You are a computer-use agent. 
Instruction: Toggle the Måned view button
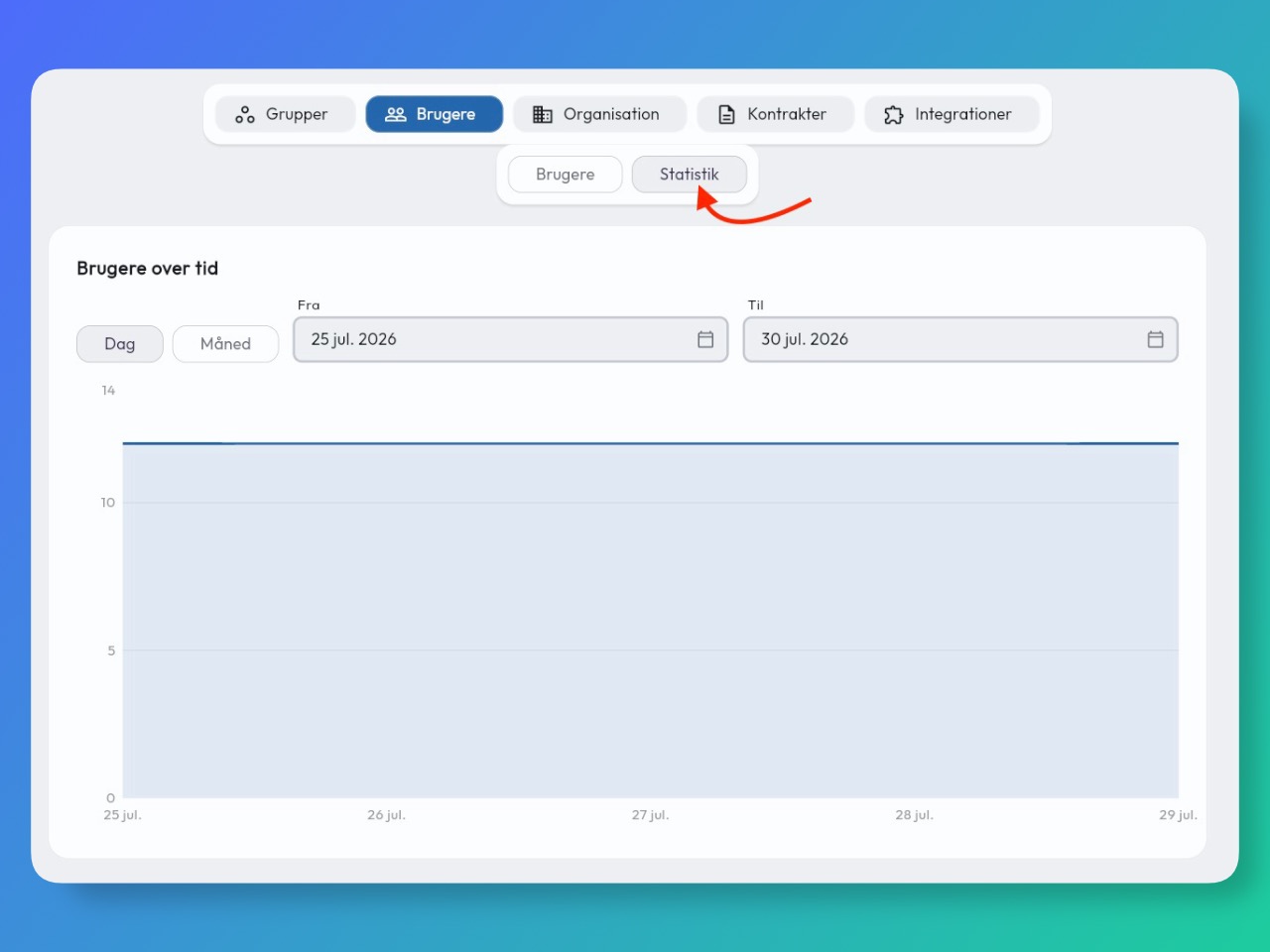[x=225, y=344]
